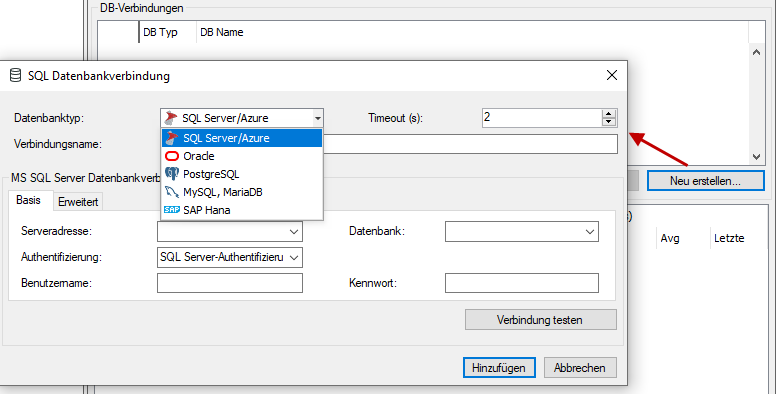
Task: Click scroll-down arrow of DB-Verbindungen list
Action: click(x=756, y=156)
